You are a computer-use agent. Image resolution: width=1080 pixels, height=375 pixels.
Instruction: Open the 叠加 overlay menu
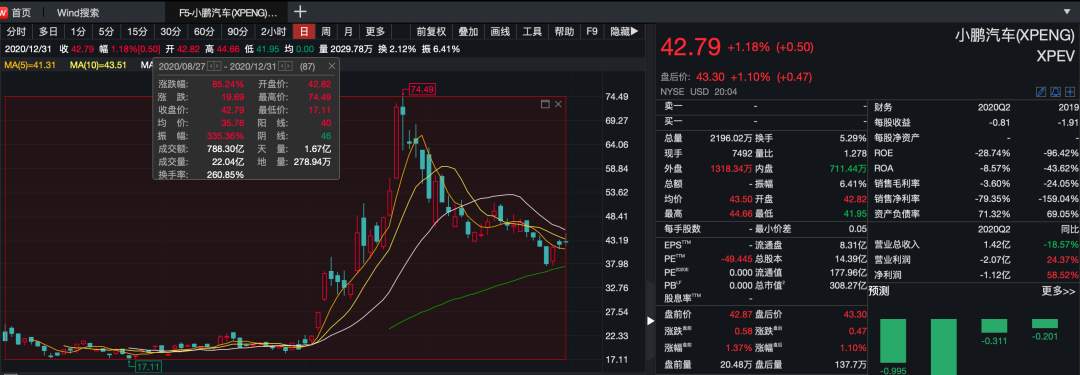coord(468,32)
